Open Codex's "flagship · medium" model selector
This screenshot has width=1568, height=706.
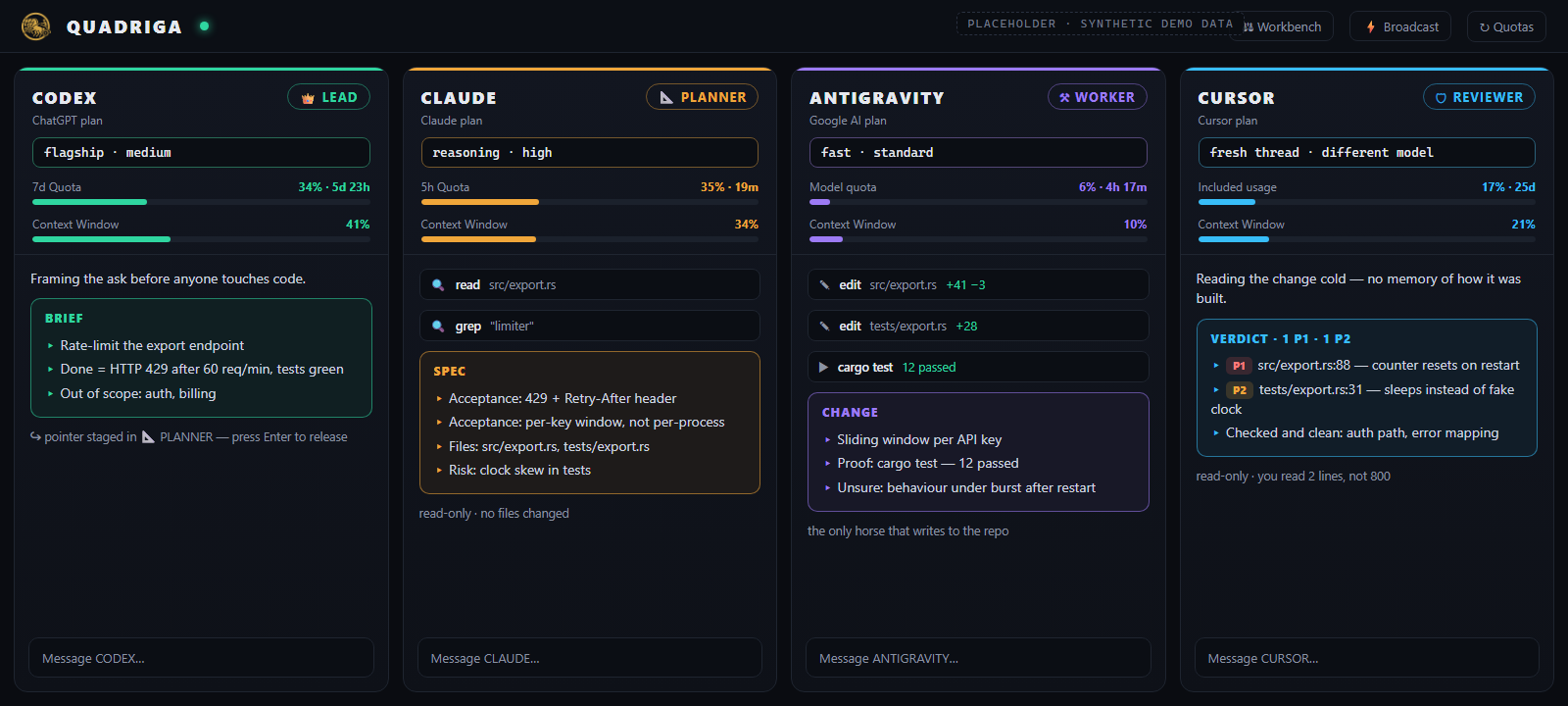(x=201, y=153)
